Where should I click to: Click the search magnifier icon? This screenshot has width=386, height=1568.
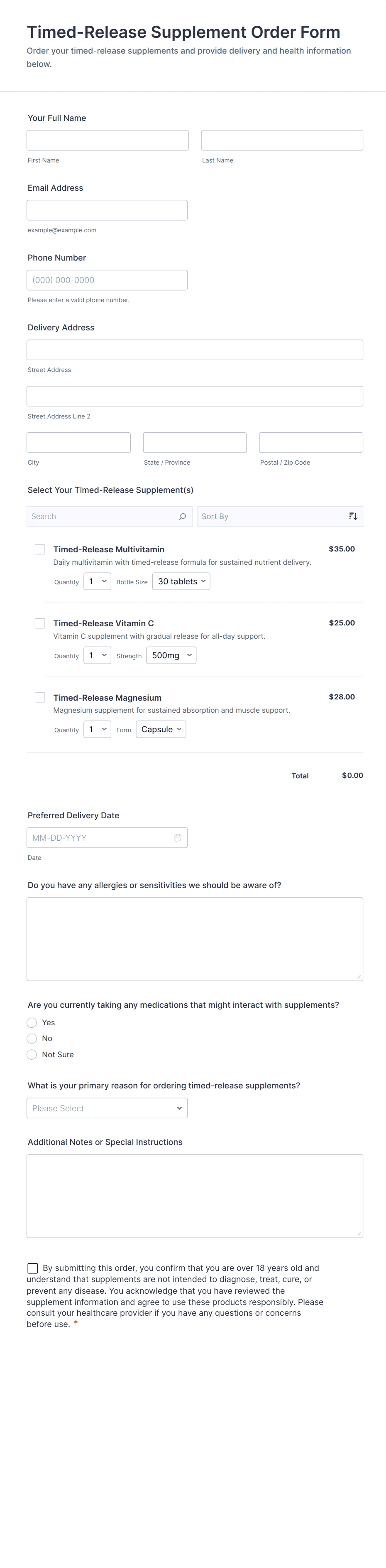[x=182, y=516]
